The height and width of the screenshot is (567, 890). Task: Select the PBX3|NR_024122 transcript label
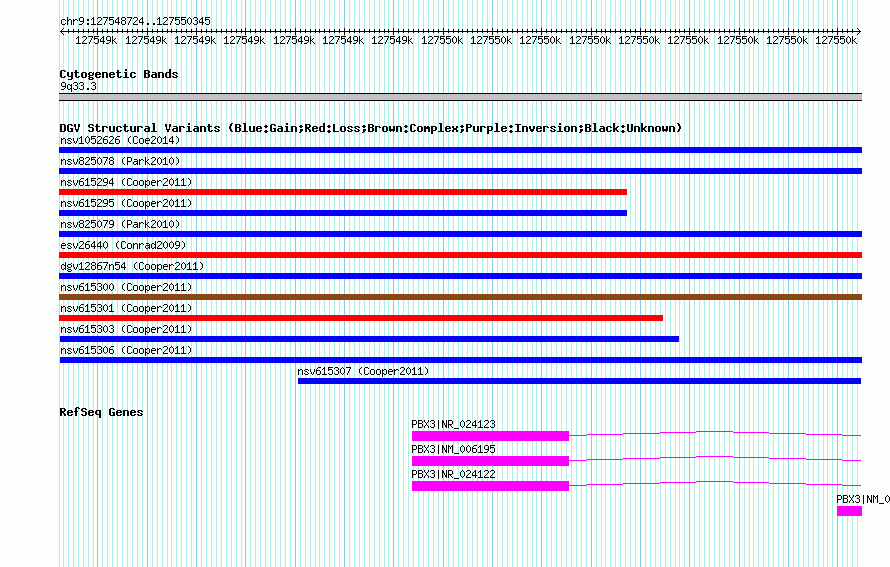pos(453,474)
